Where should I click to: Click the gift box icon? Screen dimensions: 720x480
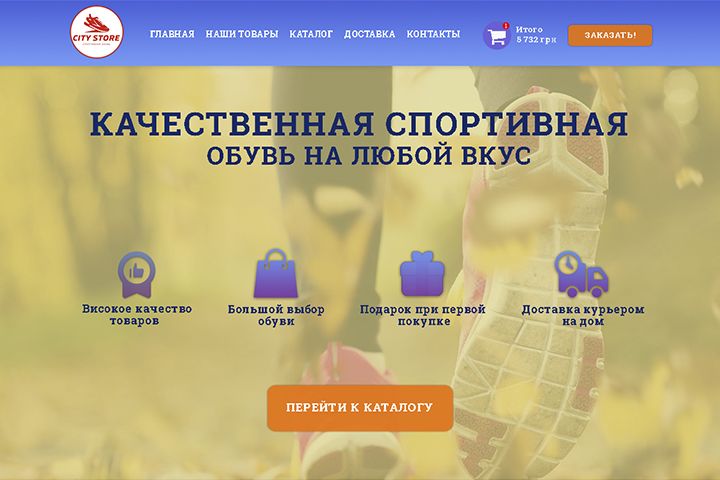point(422,273)
